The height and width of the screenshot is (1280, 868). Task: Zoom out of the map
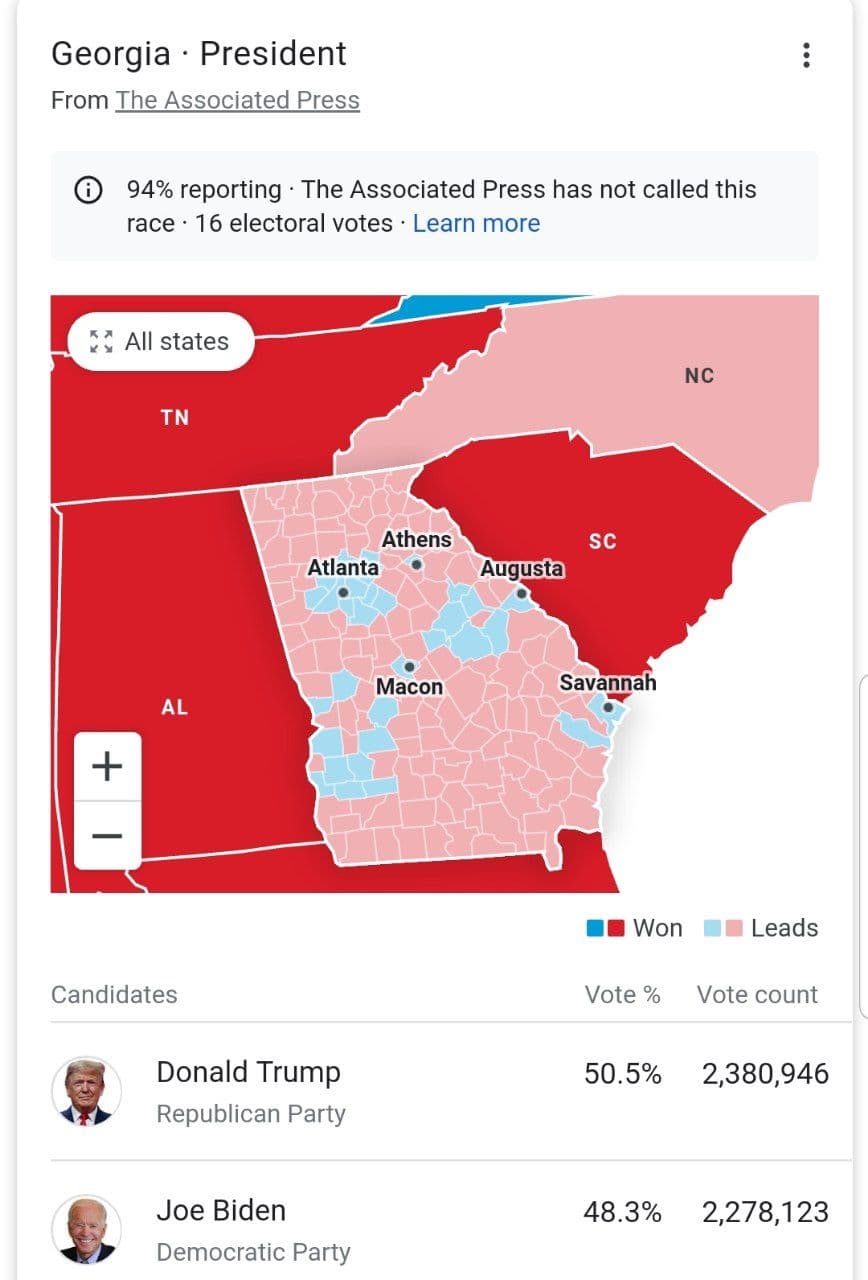(x=107, y=835)
